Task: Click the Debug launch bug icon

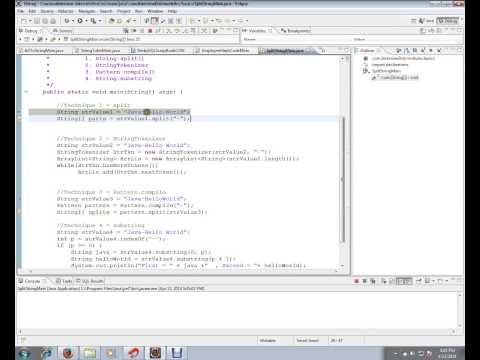Action: click(x=67, y=21)
